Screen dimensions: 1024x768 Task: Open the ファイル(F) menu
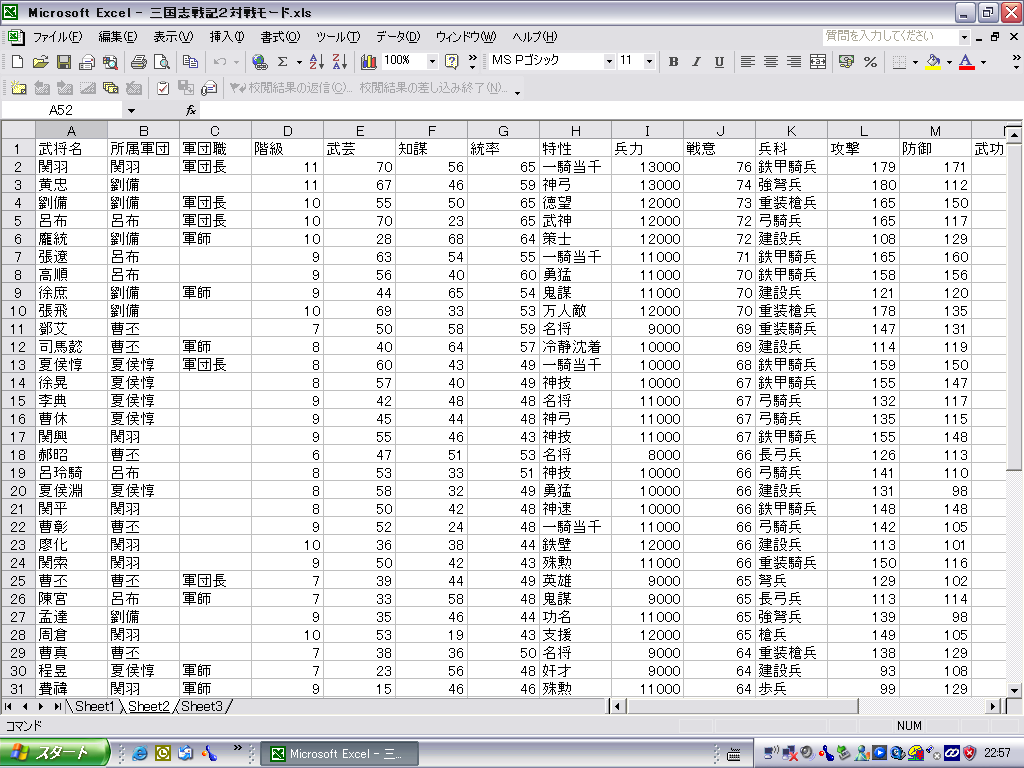coord(57,37)
